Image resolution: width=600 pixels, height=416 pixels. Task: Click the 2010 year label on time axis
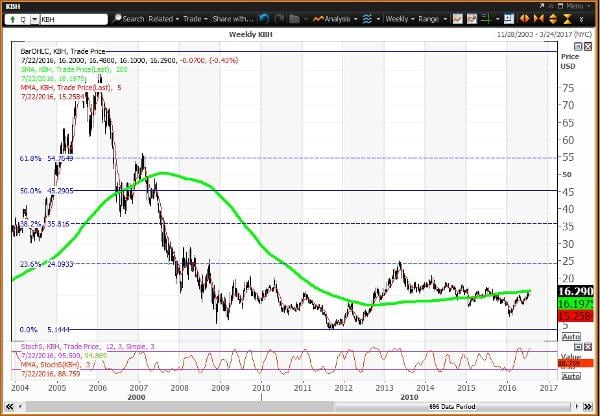[261, 388]
